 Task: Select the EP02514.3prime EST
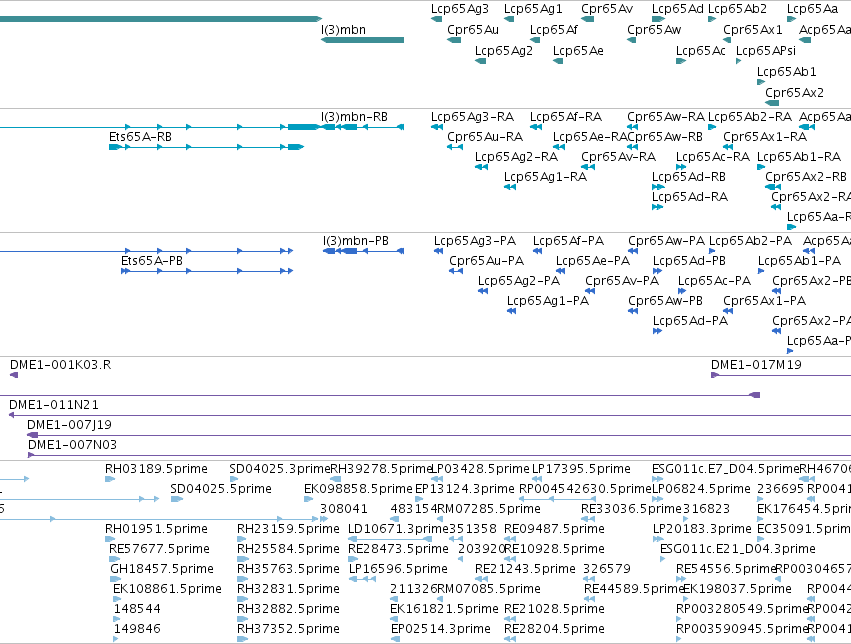click(x=440, y=630)
